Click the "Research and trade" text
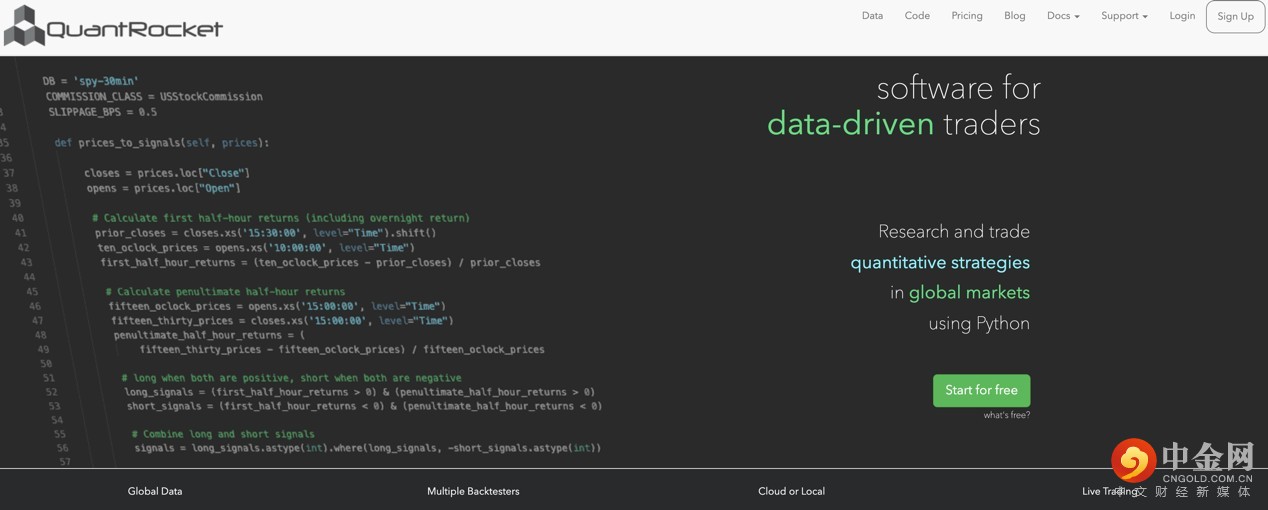1268x510 pixels. (954, 232)
